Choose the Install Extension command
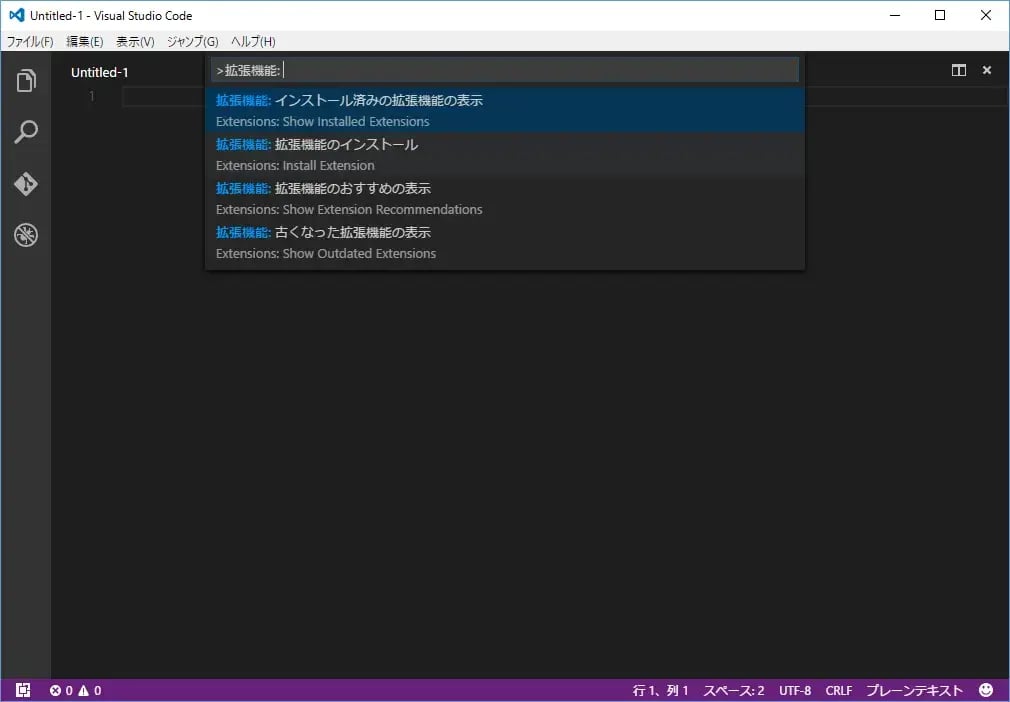The height and width of the screenshot is (702, 1010). coord(505,154)
